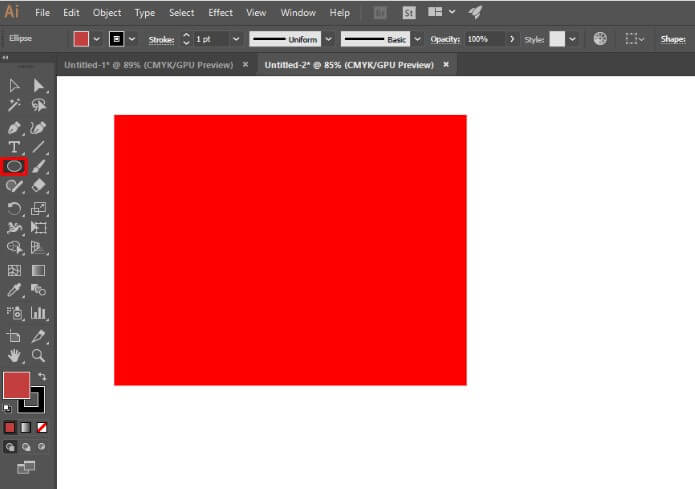This screenshot has width=695, height=489.
Task: Click the control bar fill swatch
Action: coord(81,39)
